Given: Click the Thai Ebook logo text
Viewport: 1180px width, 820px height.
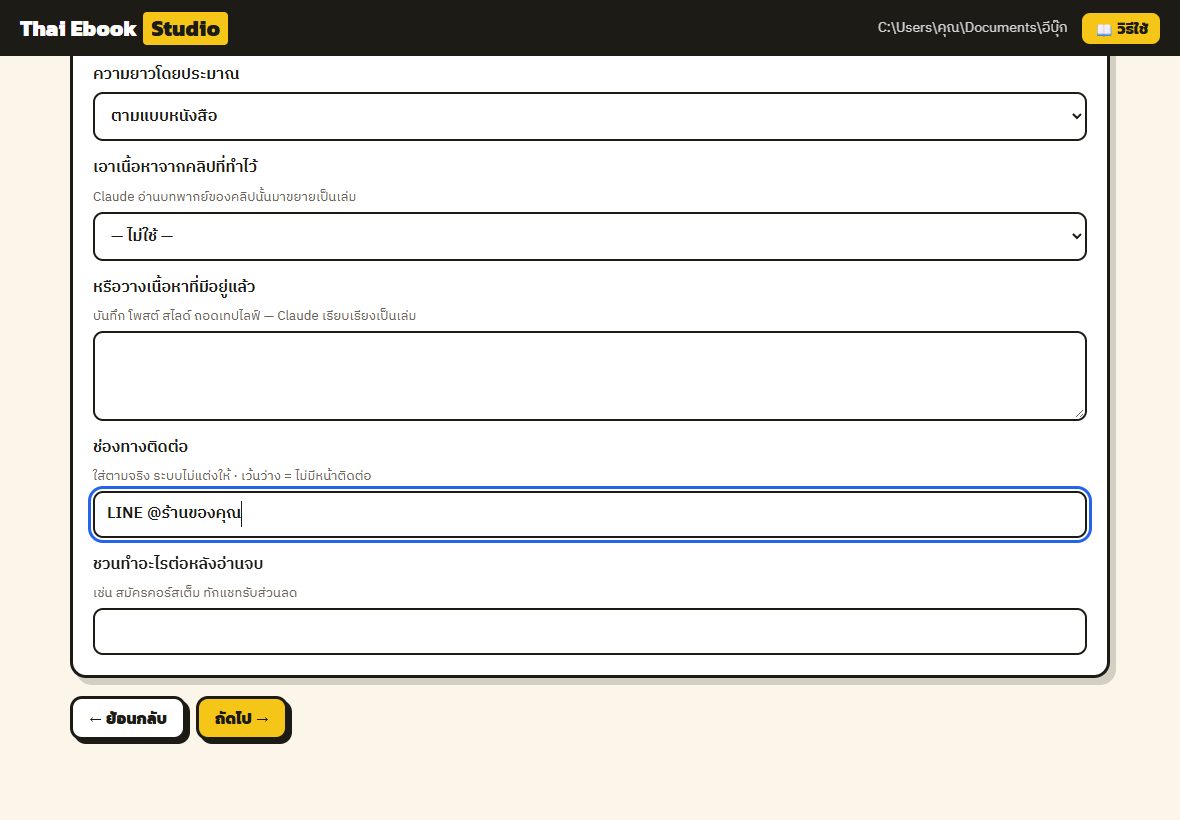Looking at the screenshot, I should [x=78, y=29].
